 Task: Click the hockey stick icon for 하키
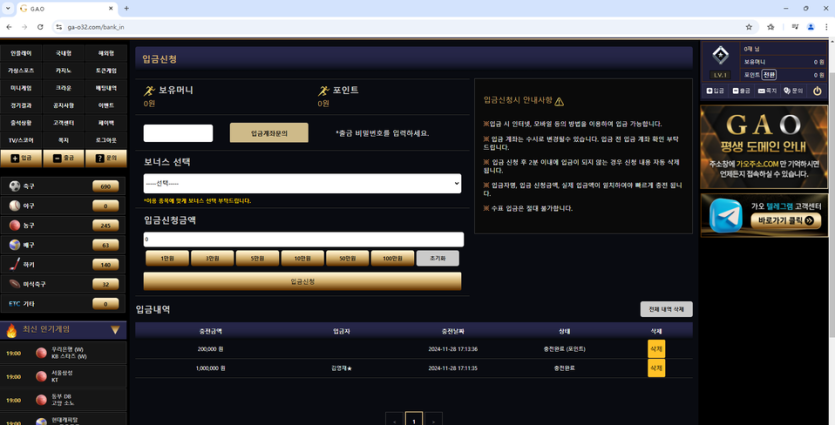click(x=14, y=264)
